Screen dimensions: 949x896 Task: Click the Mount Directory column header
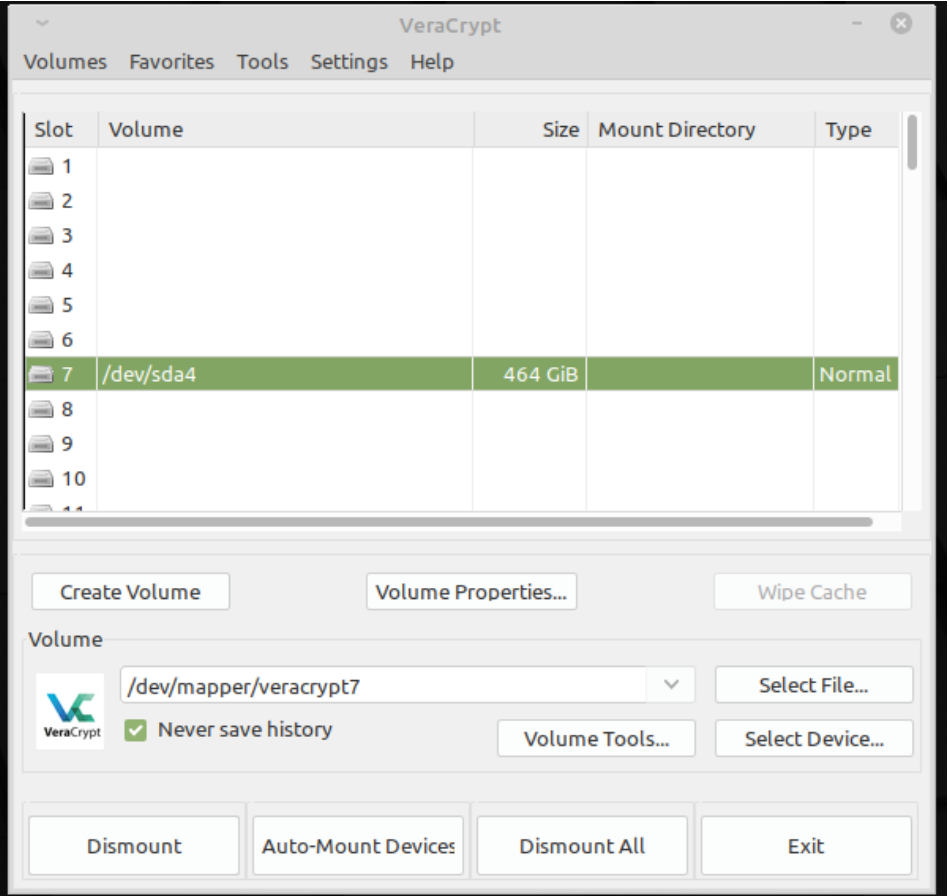tap(700, 130)
